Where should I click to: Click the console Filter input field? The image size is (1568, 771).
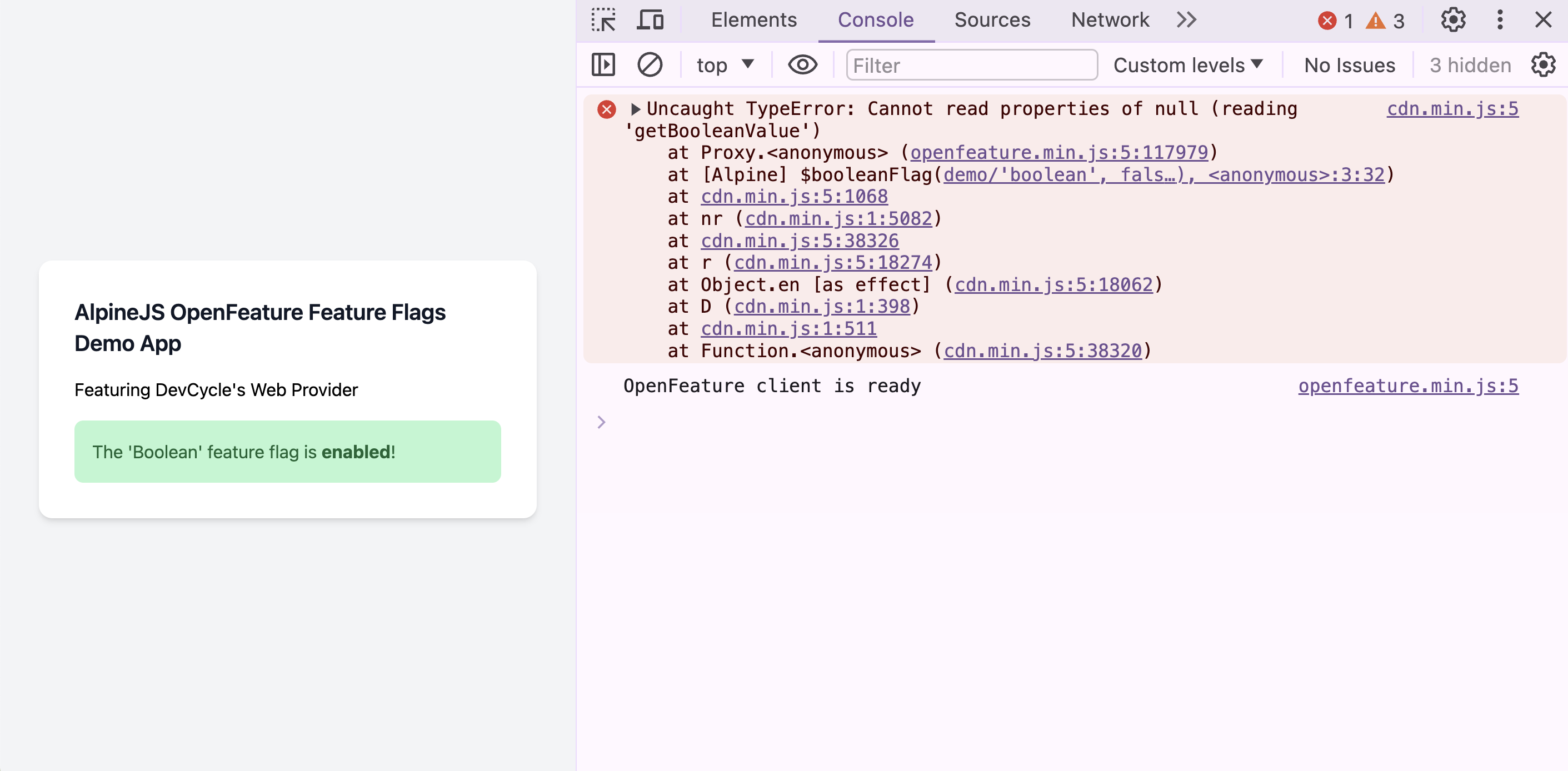971,65
